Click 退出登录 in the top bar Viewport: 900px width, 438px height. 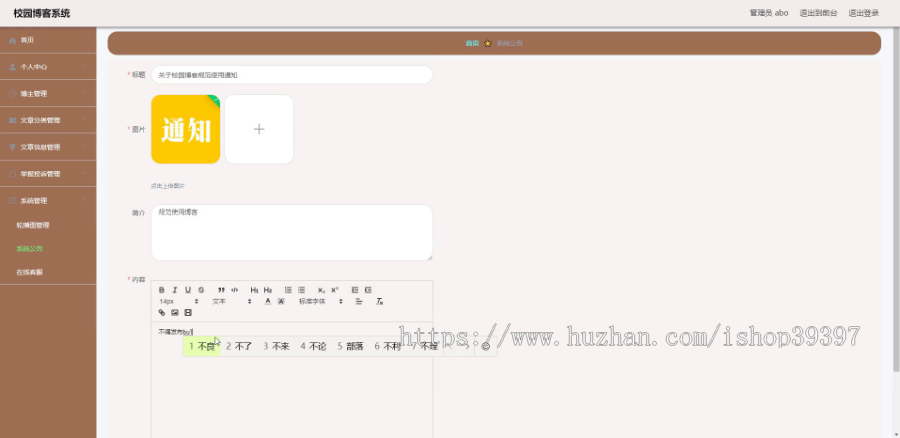pos(863,13)
